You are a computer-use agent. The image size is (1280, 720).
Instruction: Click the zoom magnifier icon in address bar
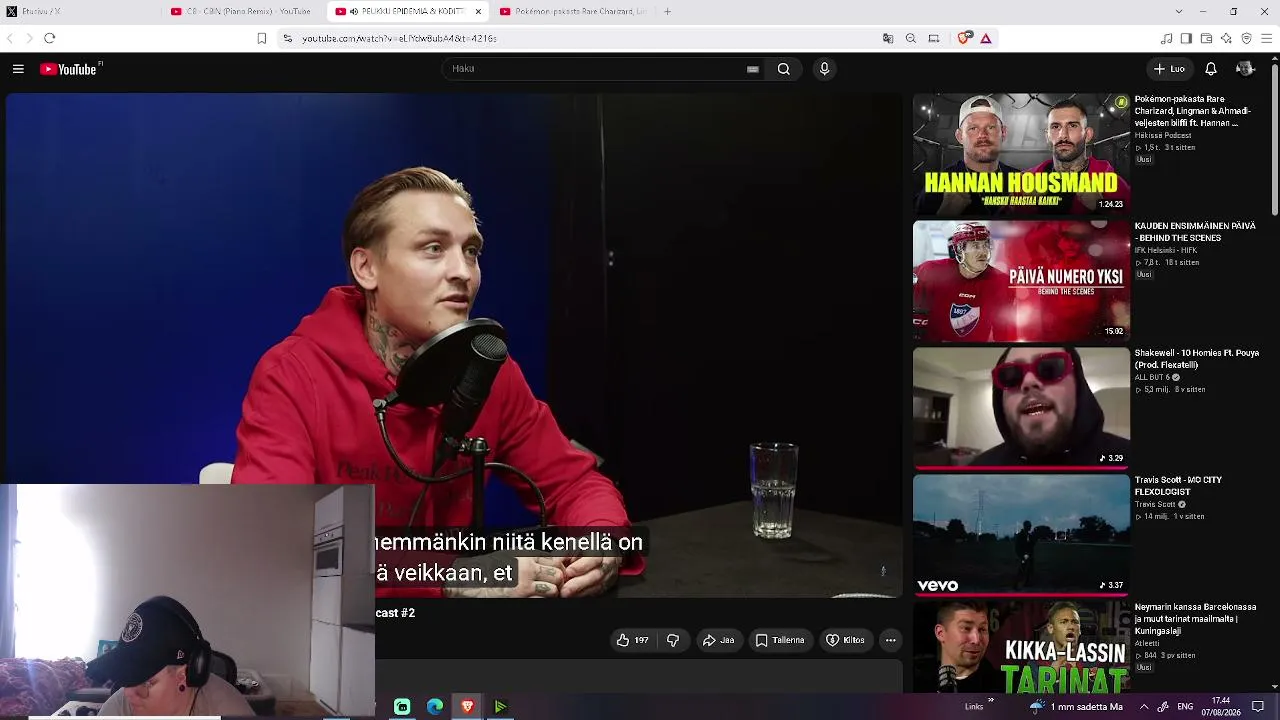point(911,38)
